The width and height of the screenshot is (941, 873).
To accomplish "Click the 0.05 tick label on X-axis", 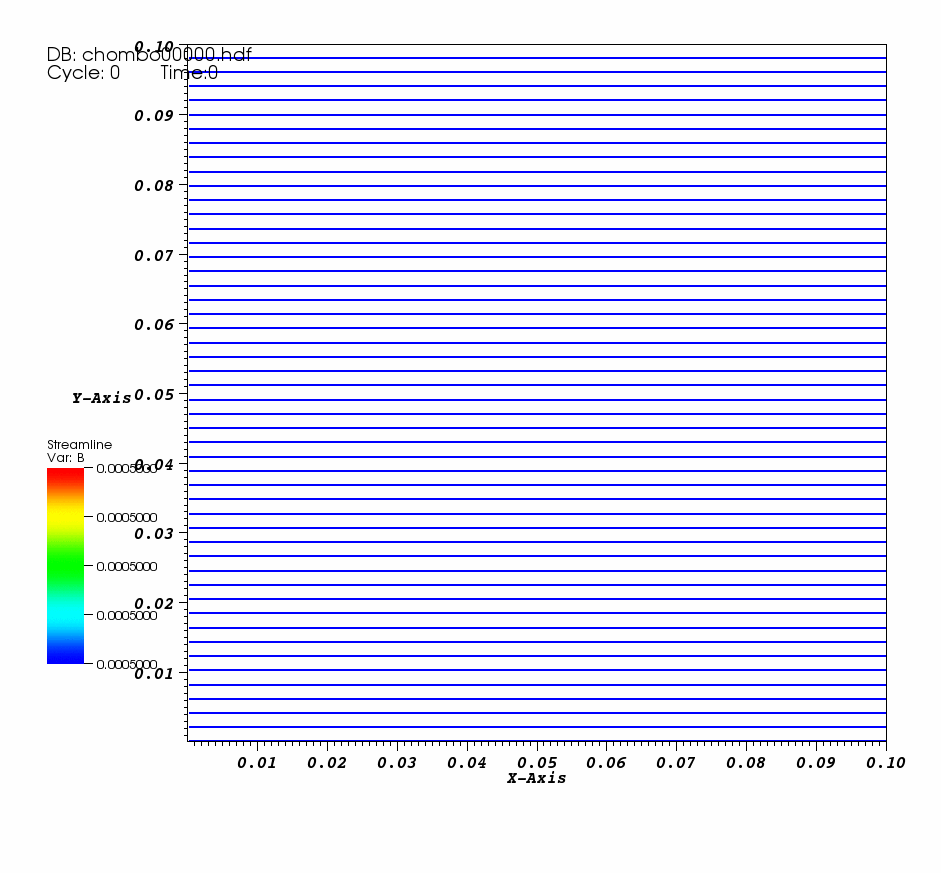I will coord(537,763).
